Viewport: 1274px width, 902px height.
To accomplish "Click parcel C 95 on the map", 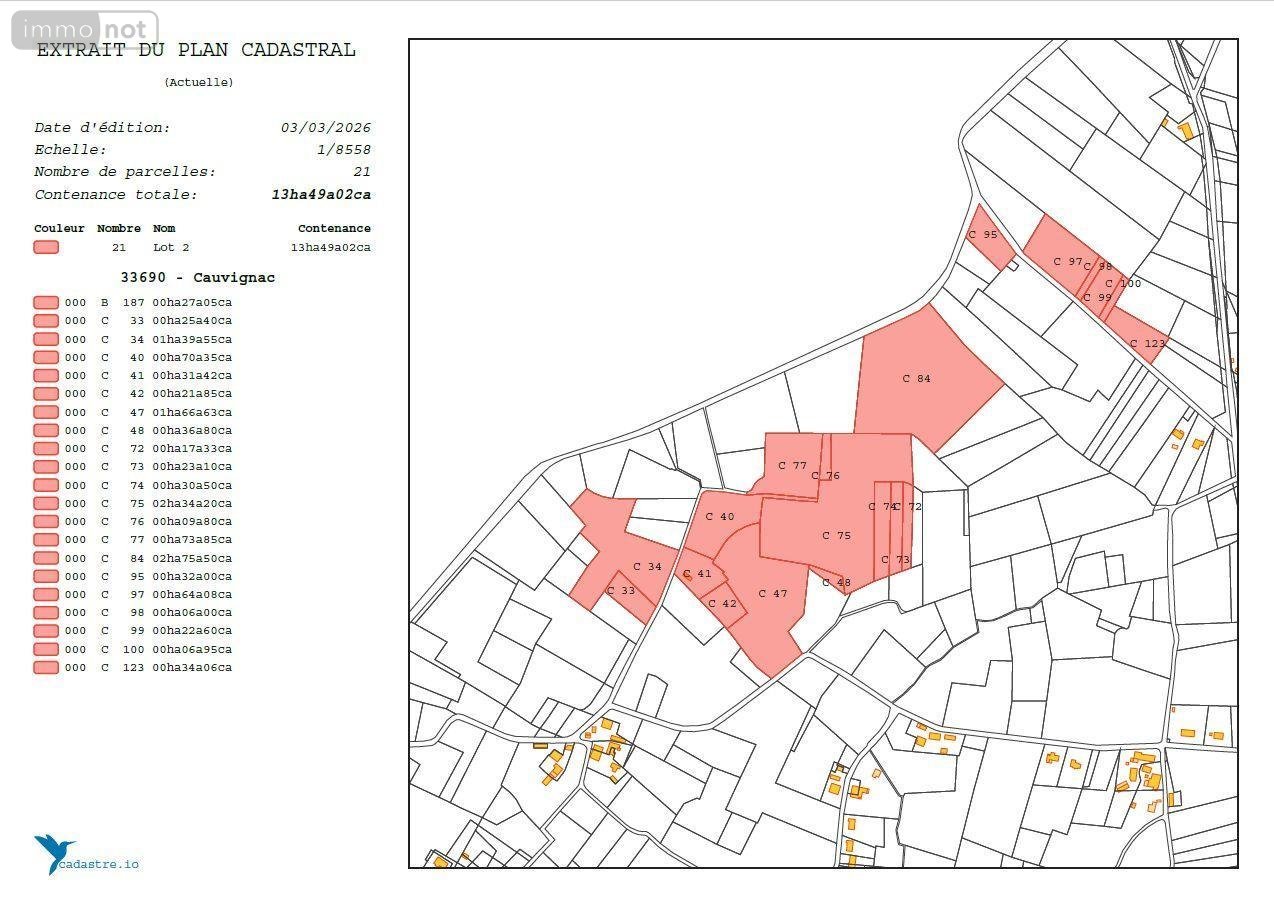I will [x=988, y=238].
